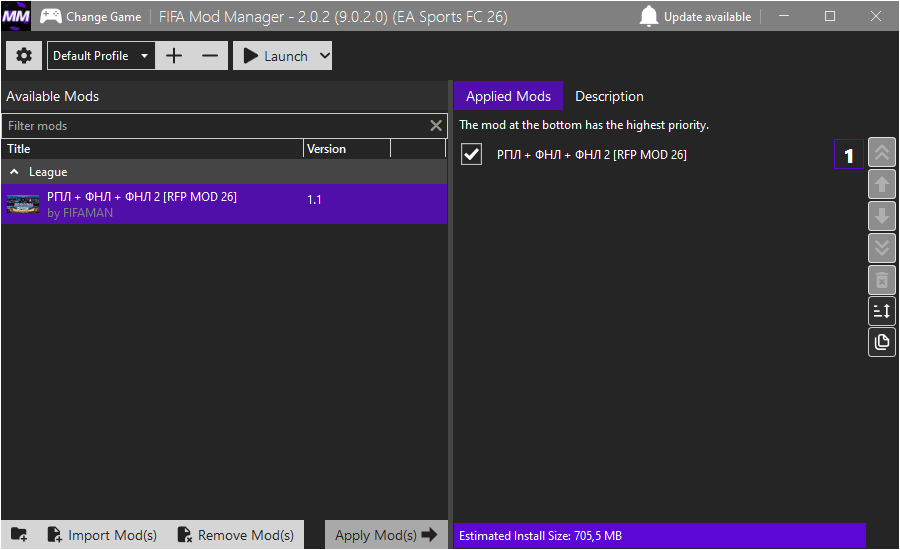Open settings with the gear icon
900x550 pixels.
point(24,56)
